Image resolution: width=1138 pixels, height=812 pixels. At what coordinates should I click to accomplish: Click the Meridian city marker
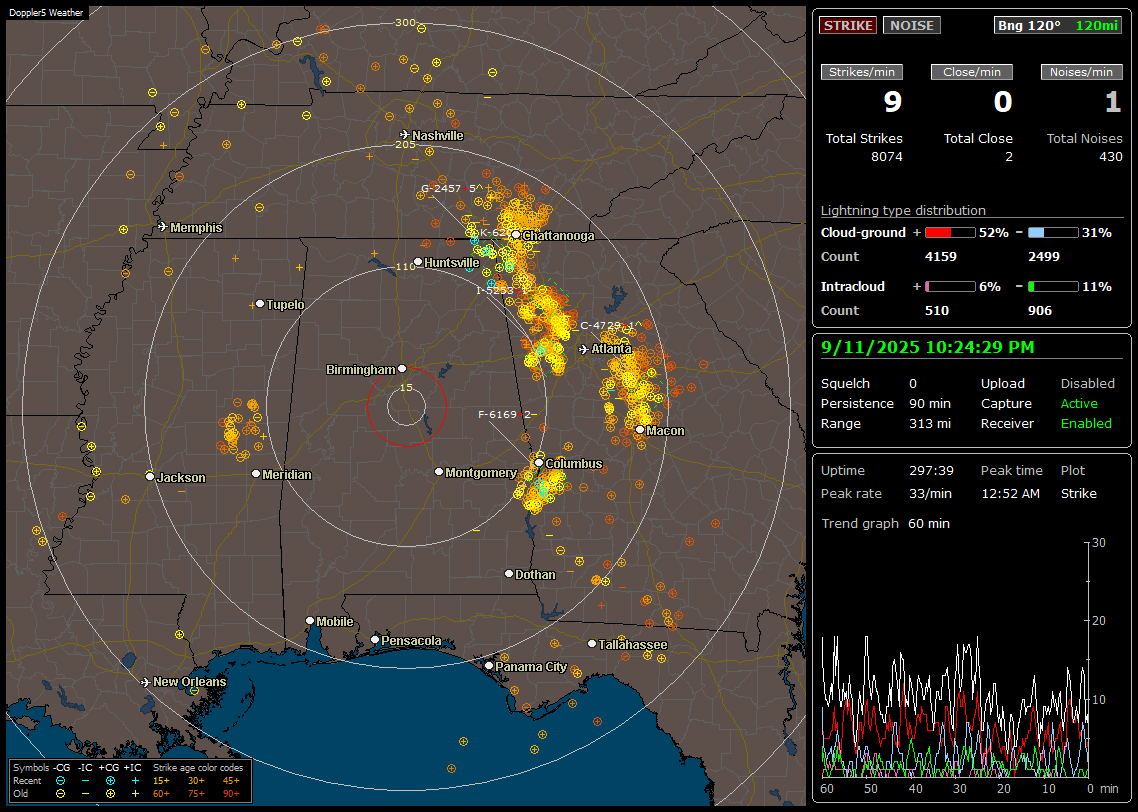tap(255, 474)
